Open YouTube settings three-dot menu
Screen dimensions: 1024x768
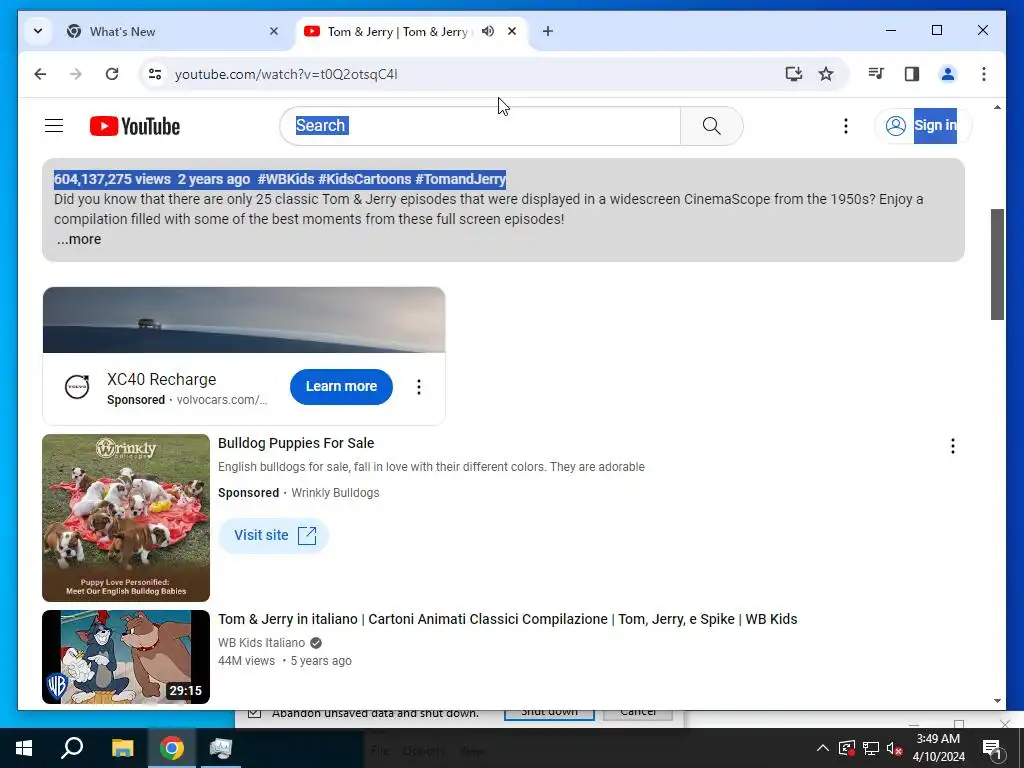click(846, 126)
